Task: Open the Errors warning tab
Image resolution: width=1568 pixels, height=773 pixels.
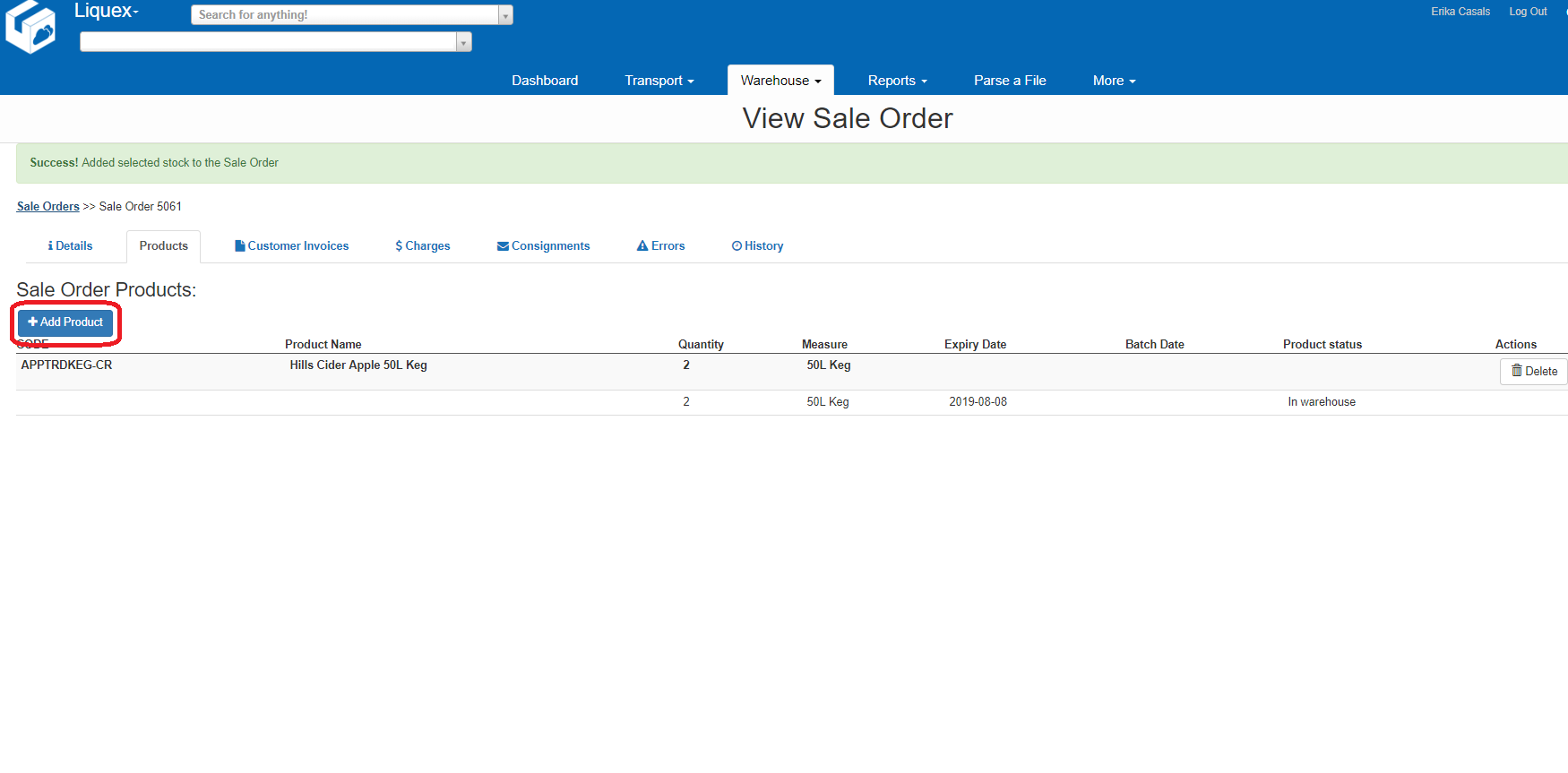Action: (660, 246)
